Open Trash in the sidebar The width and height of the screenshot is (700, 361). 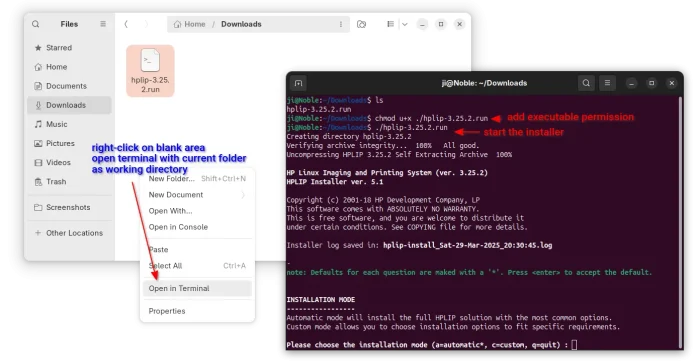pyautogui.click(x=70, y=182)
